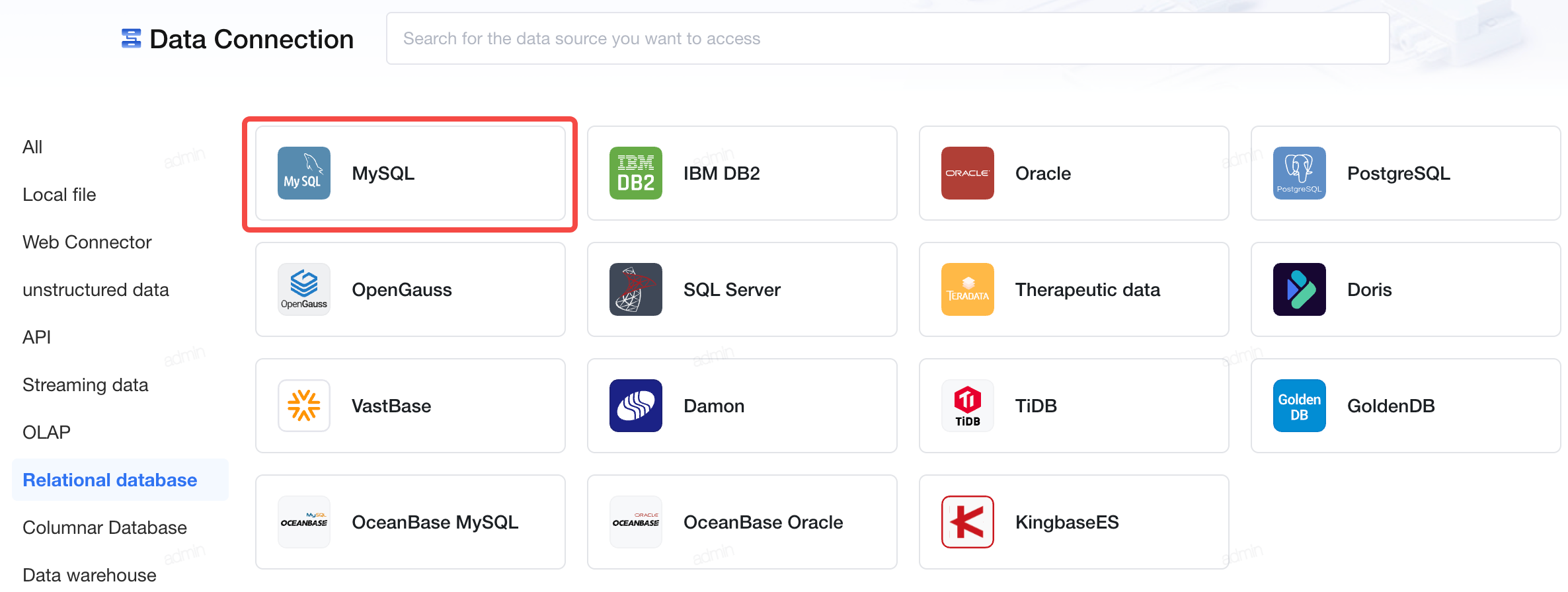The width and height of the screenshot is (1568, 592).
Task: Click the data source search field
Action: (x=888, y=38)
